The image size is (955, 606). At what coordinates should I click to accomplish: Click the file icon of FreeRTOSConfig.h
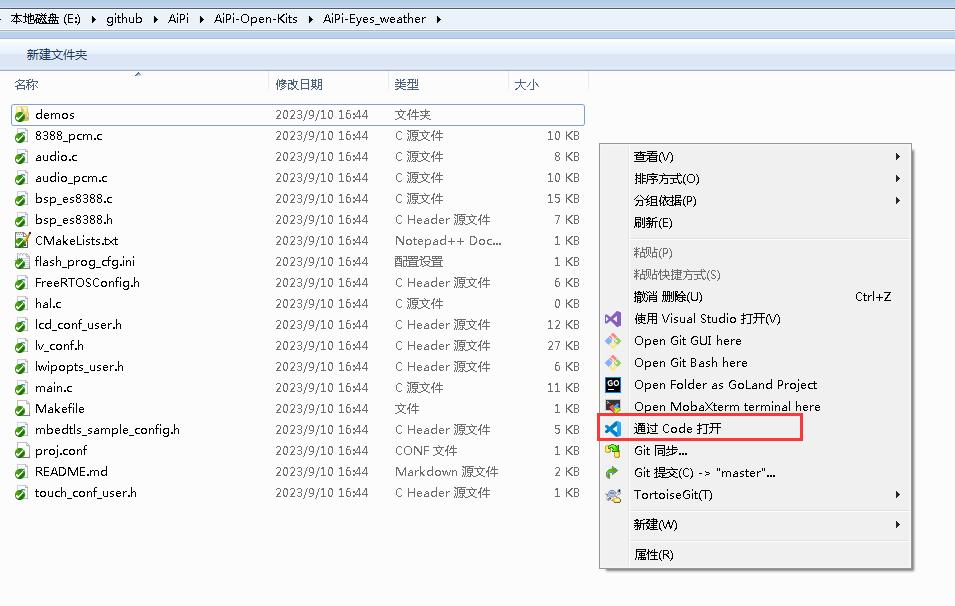pos(22,283)
